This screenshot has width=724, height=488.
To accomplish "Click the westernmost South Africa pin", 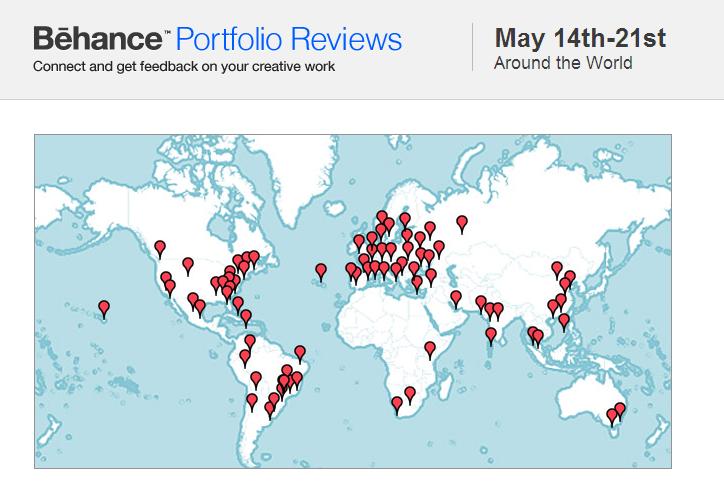I will [397, 405].
